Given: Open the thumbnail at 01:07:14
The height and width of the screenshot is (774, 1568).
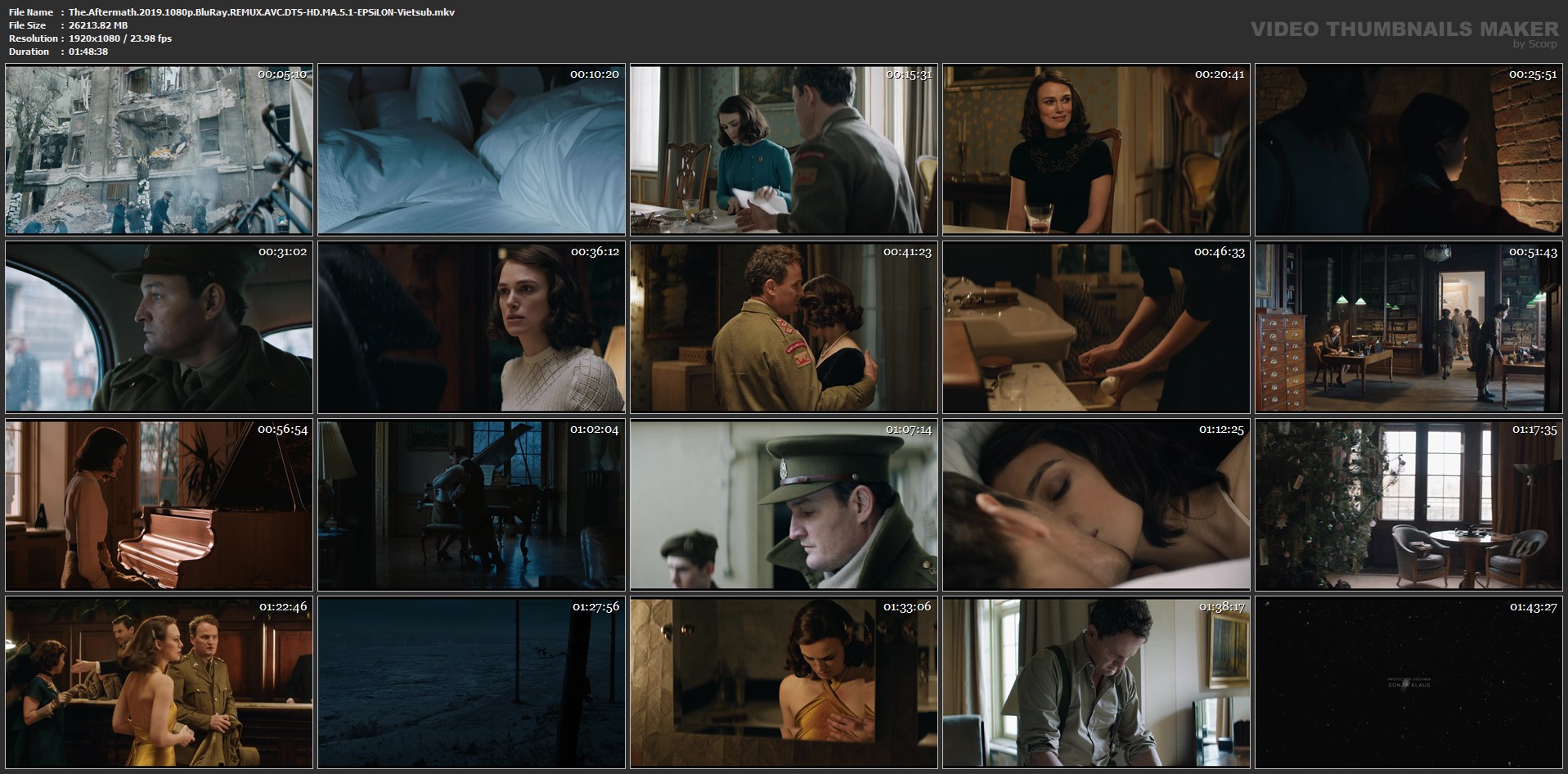Looking at the screenshot, I should 784,505.
